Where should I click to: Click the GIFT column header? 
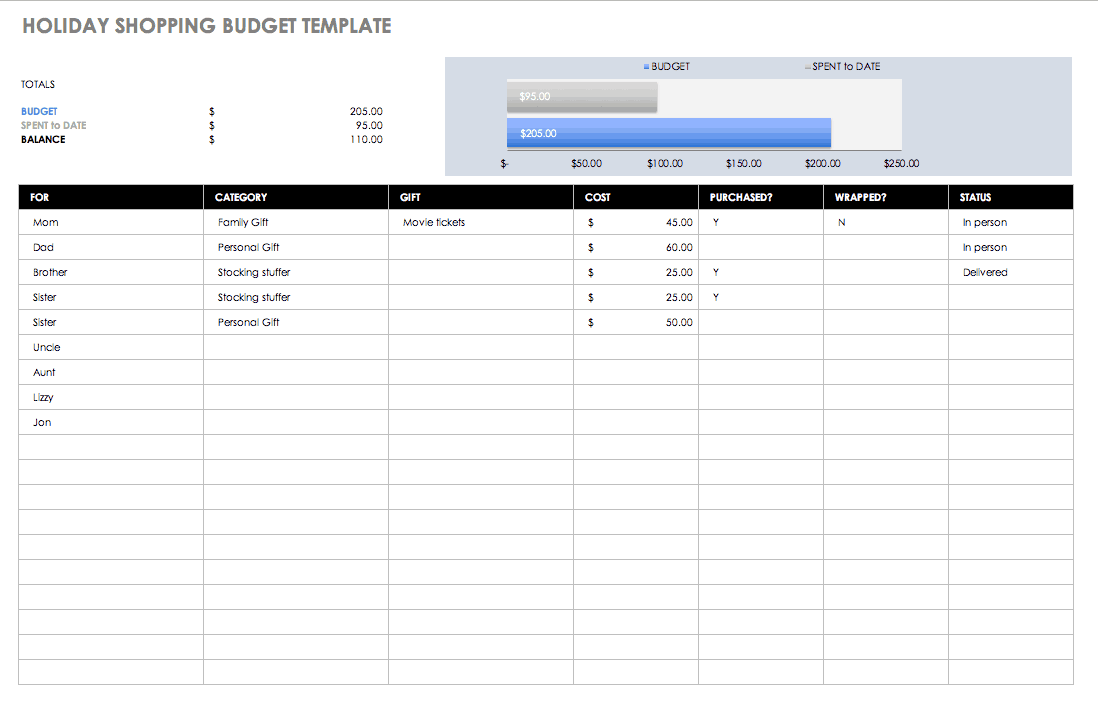click(x=481, y=197)
